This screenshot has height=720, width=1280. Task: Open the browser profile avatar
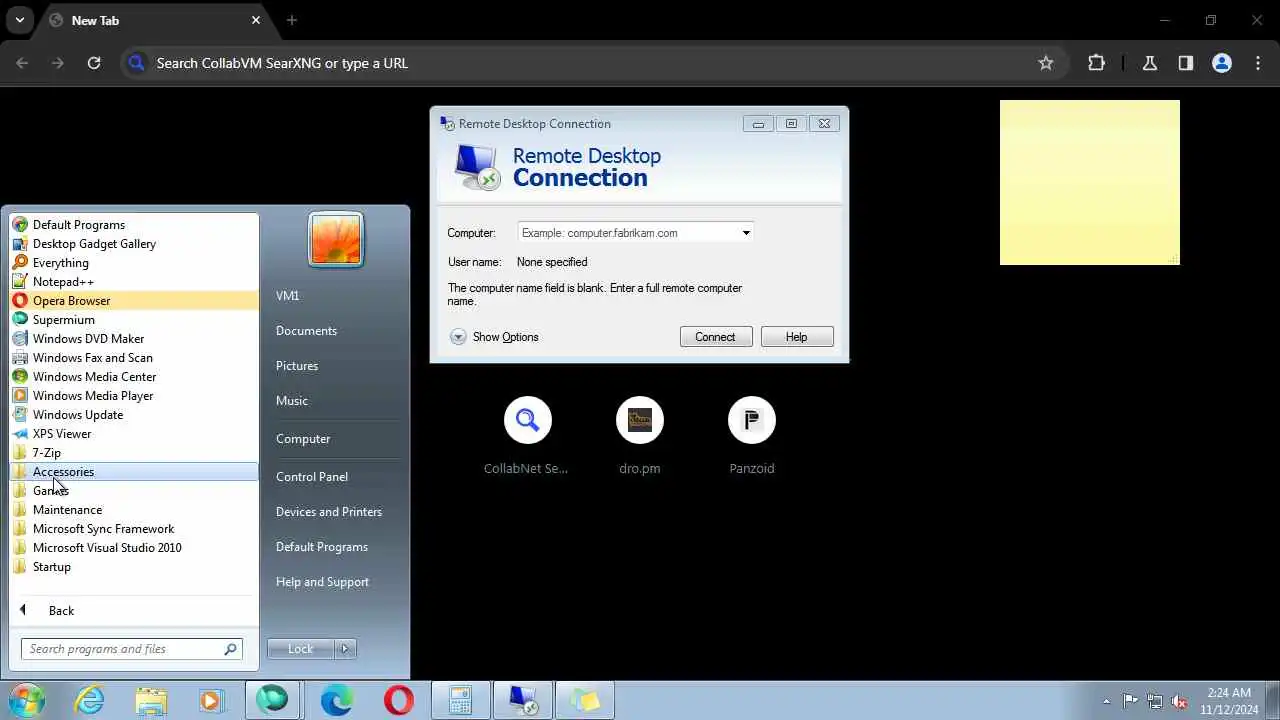click(x=1222, y=63)
